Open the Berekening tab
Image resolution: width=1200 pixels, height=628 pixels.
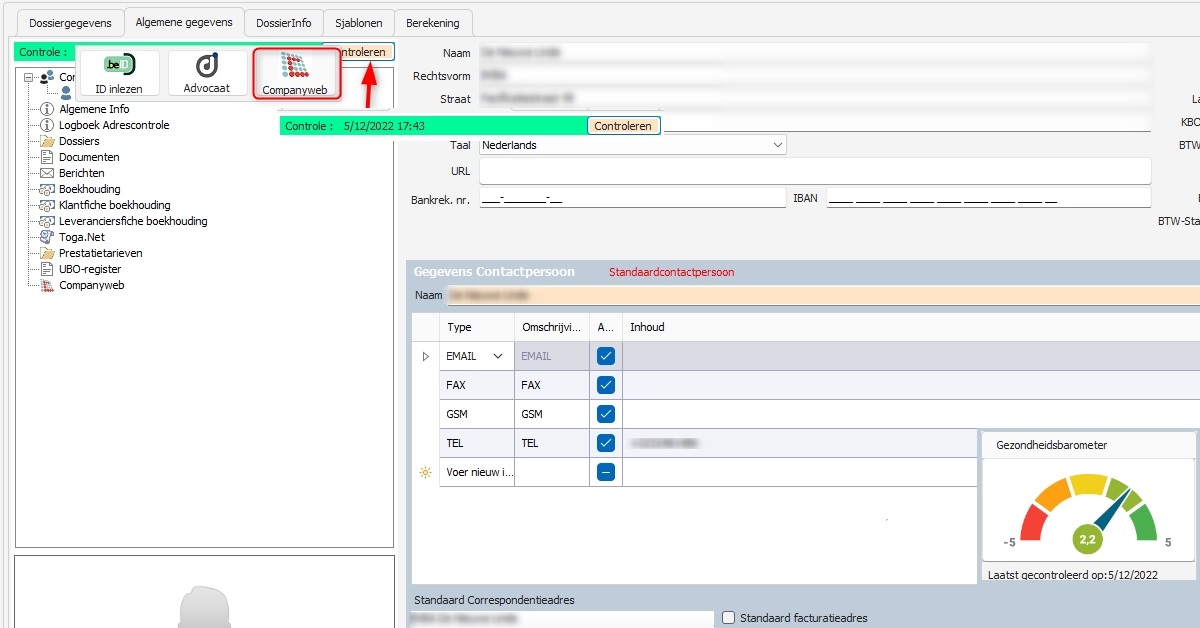point(433,23)
